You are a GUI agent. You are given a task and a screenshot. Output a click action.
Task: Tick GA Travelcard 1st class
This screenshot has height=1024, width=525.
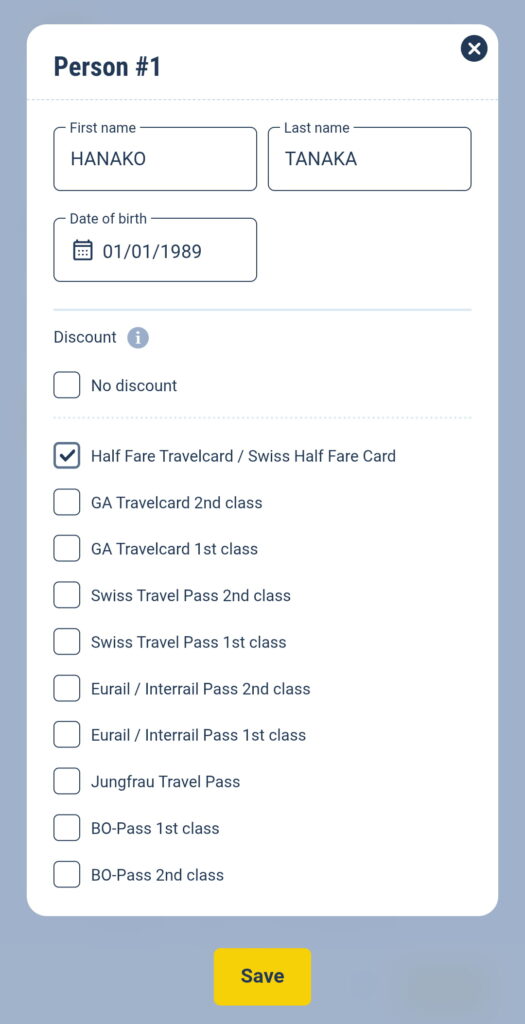67,549
